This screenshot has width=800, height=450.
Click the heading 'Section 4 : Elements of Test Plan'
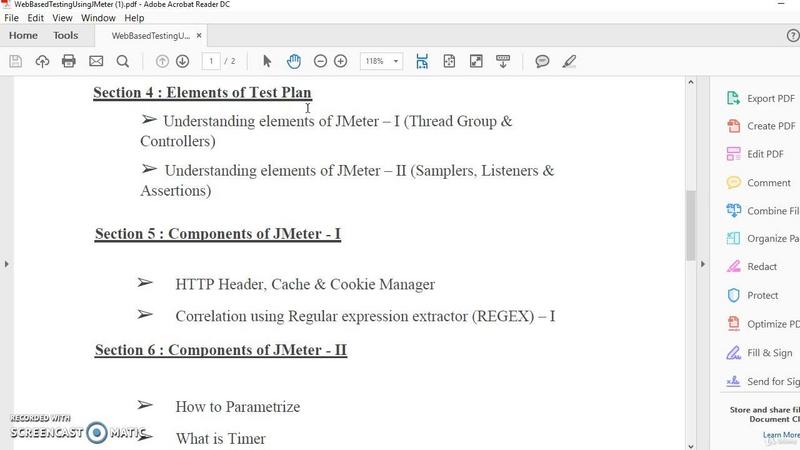pyautogui.click(x=202, y=93)
